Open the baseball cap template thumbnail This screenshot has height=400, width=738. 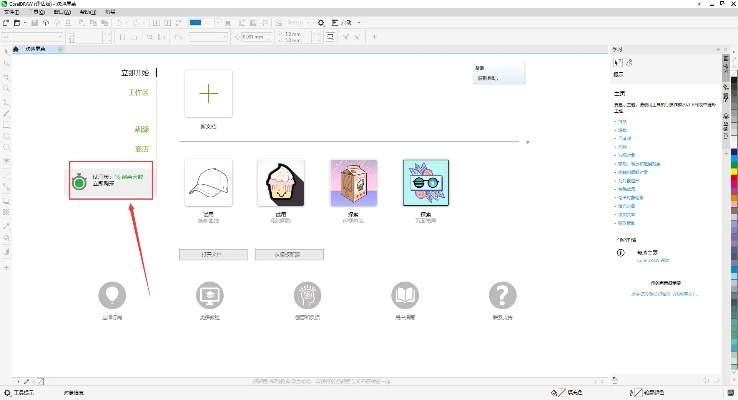208,183
